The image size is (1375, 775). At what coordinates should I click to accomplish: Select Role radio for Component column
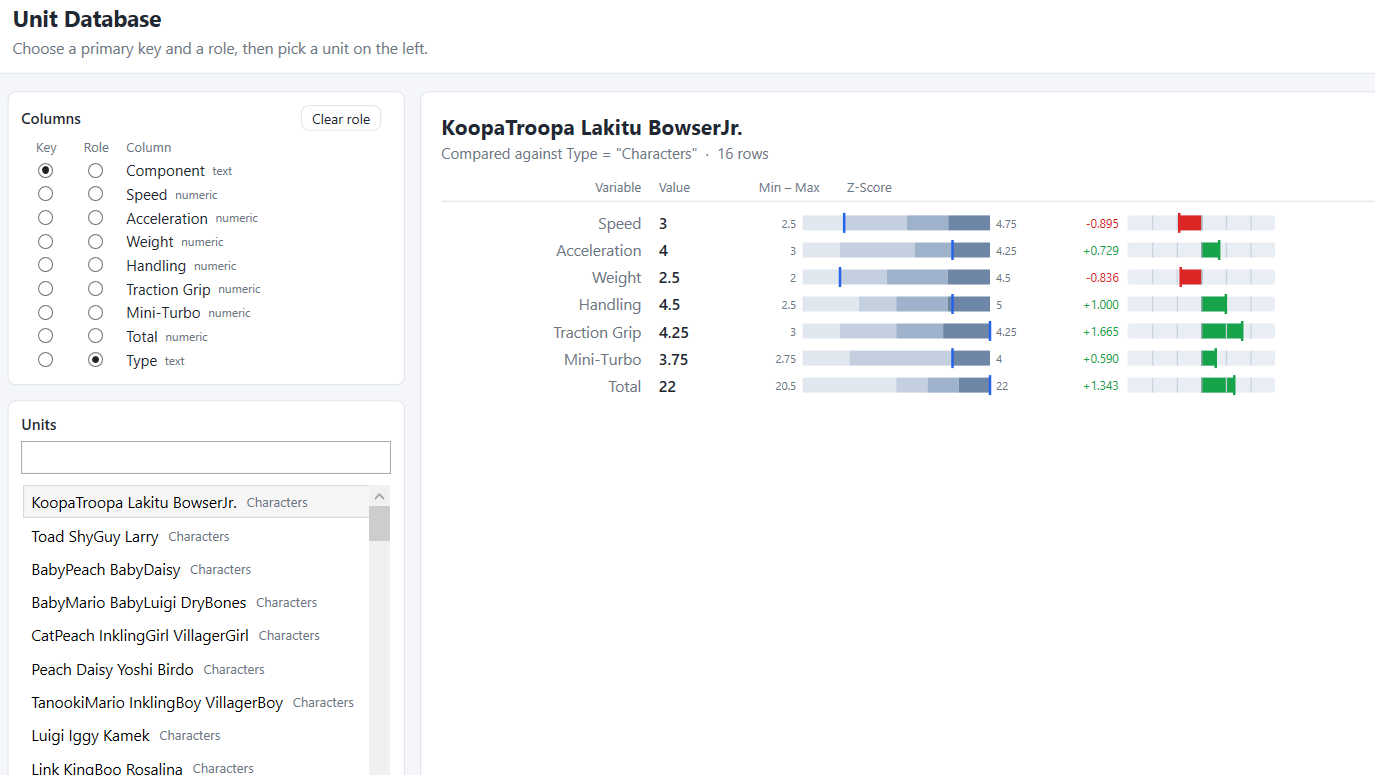click(95, 171)
